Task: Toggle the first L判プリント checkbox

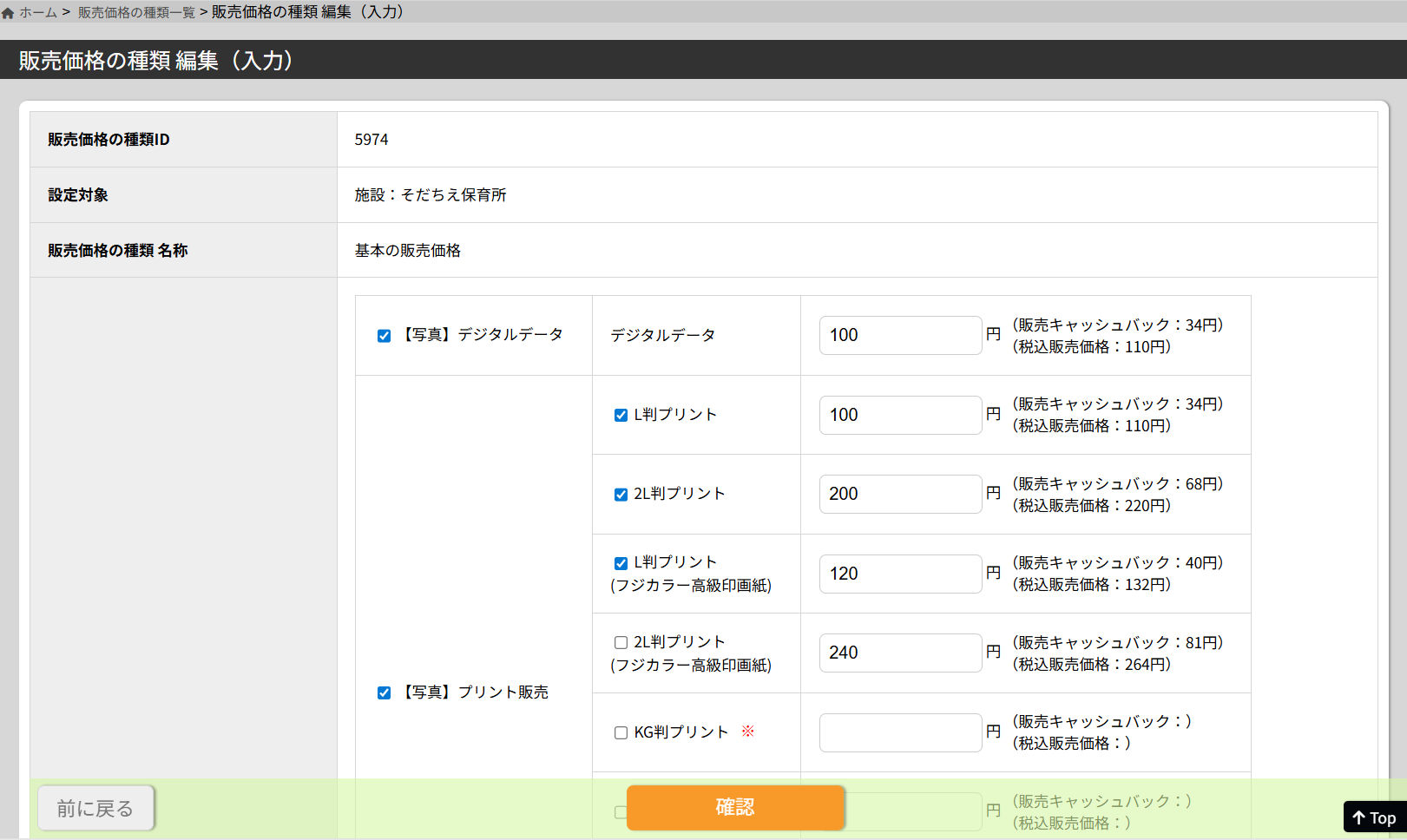Action: click(x=621, y=416)
